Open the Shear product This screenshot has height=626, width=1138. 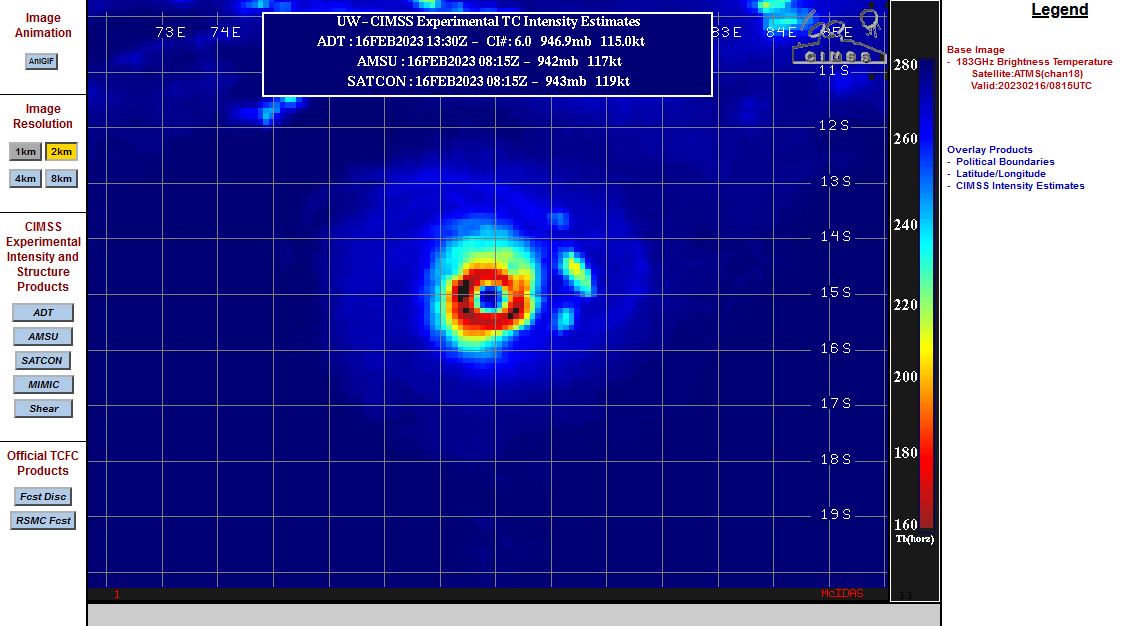(43, 409)
